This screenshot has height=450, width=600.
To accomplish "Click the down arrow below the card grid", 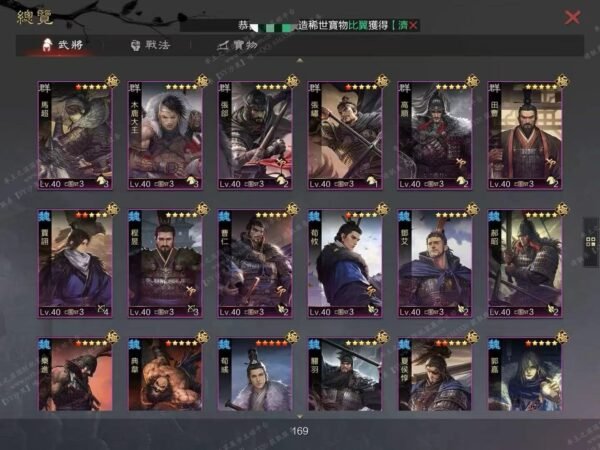I will point(300,416).
